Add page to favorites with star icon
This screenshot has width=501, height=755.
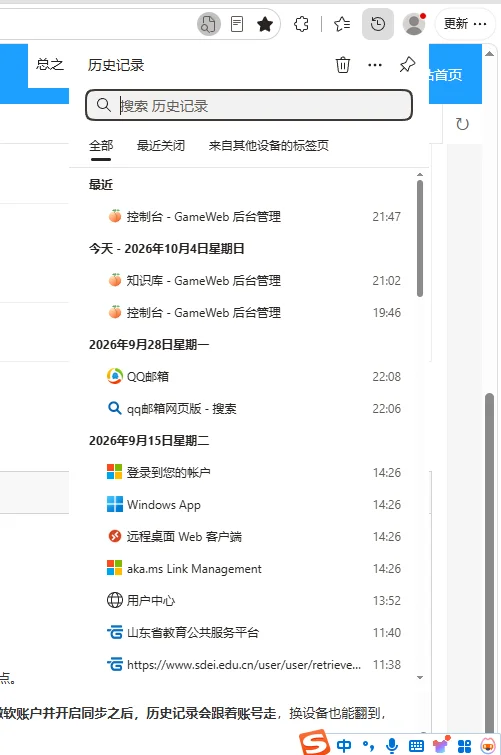tap(265, 24)
